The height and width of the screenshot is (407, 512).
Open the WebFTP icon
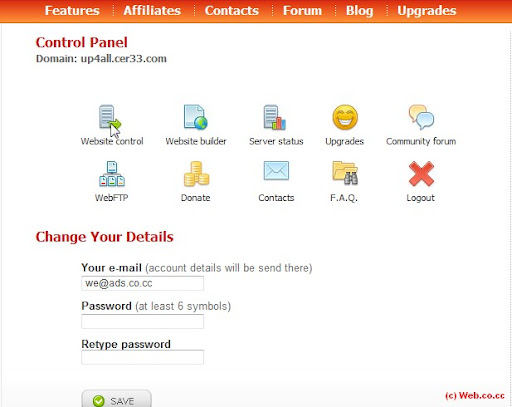click(112, 174)
